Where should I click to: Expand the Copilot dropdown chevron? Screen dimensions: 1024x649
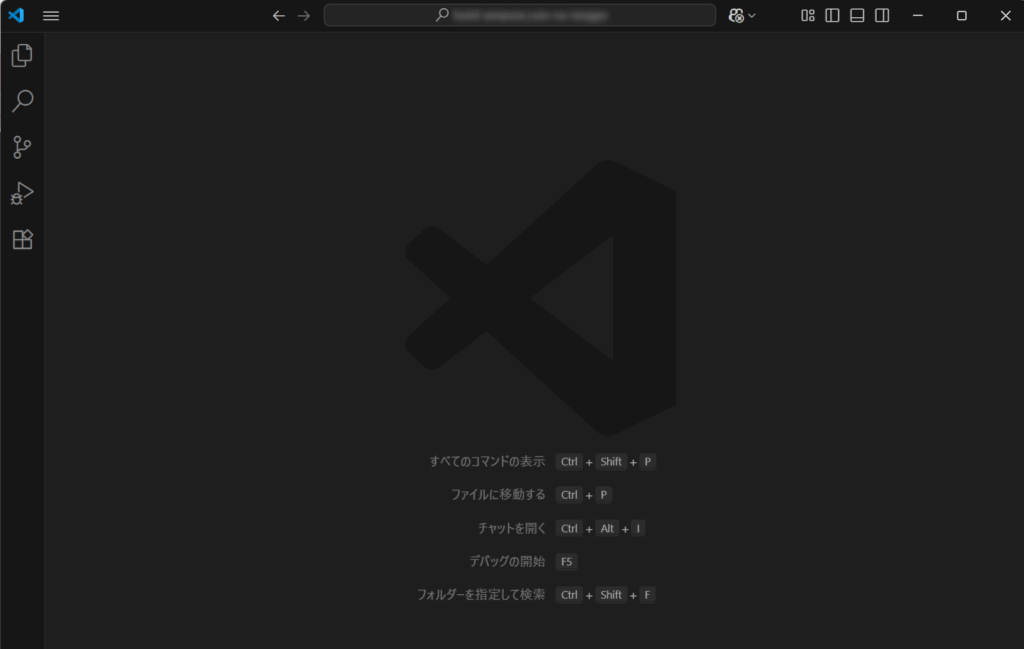tap(752, 16)
